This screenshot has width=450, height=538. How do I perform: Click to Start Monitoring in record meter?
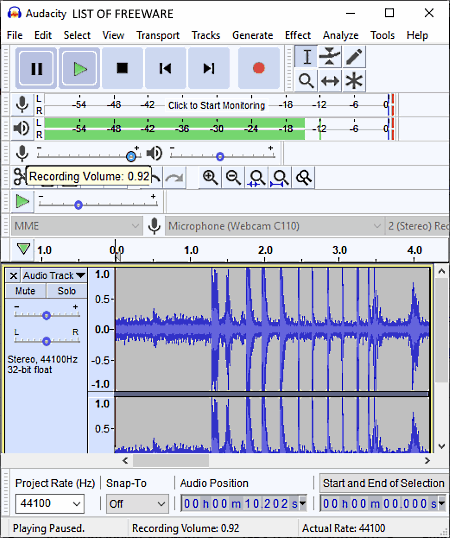point(216,105)
